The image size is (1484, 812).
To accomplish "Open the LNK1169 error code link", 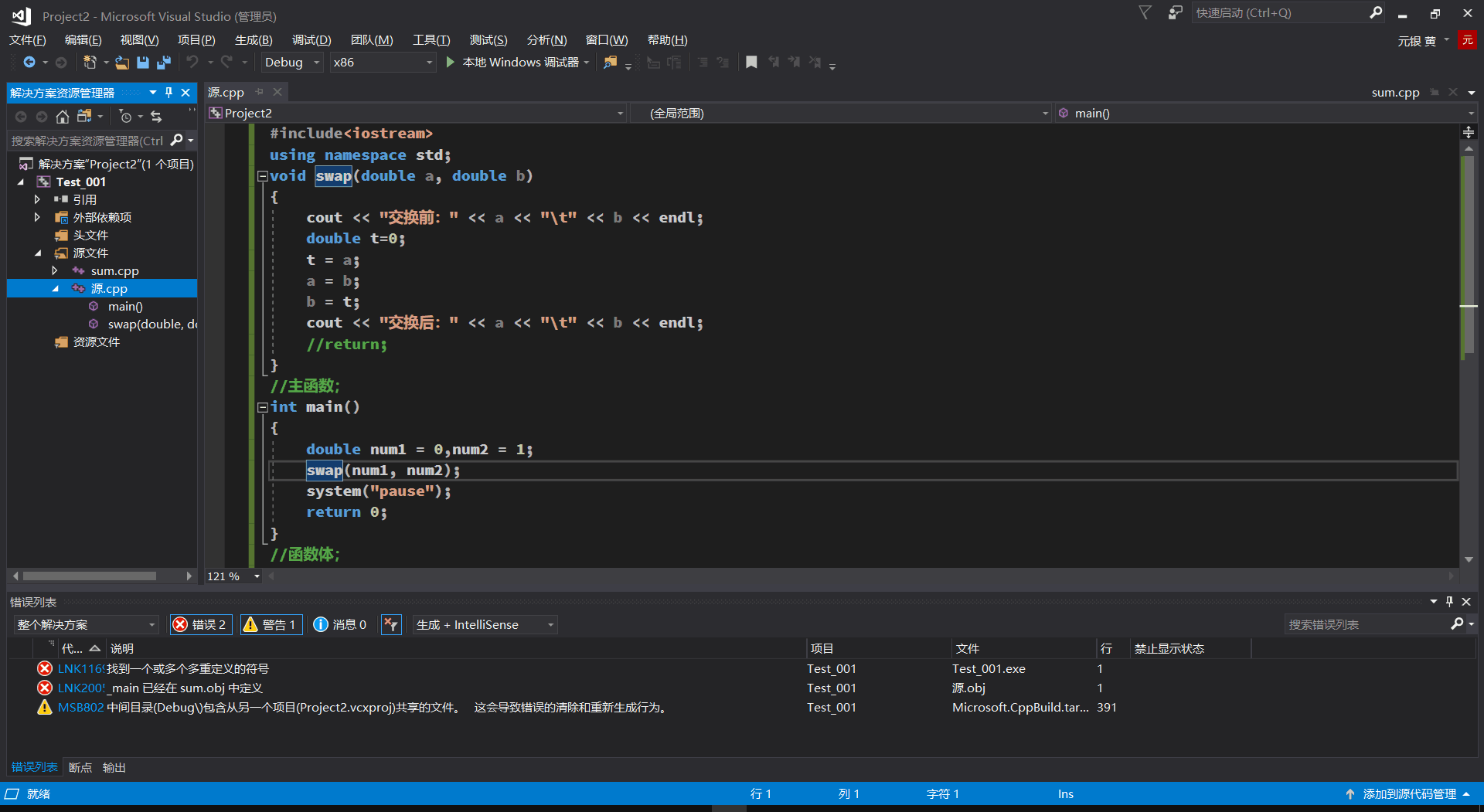I will coord(80,668).
